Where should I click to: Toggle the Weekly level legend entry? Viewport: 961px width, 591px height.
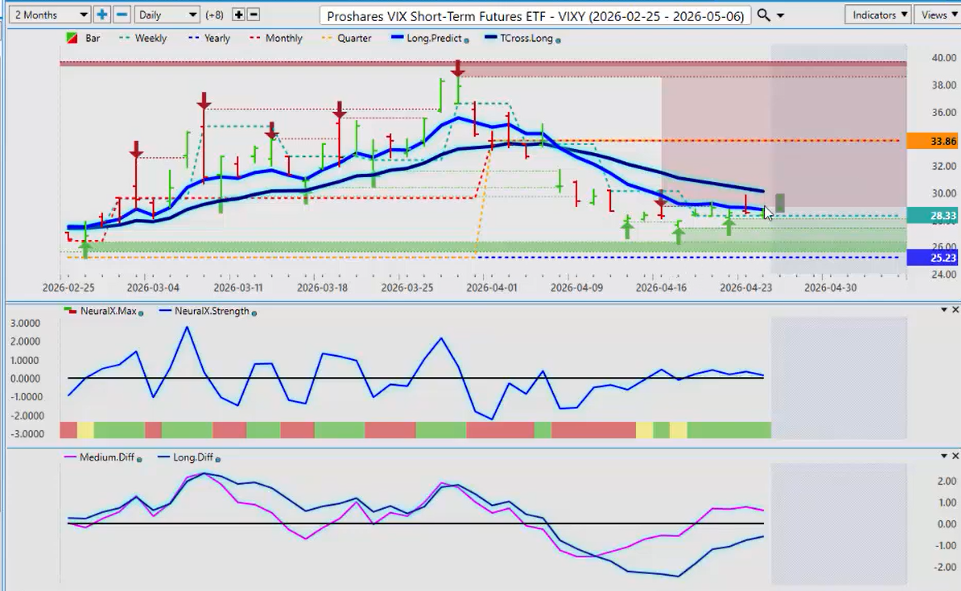click(x=145, y=39)
